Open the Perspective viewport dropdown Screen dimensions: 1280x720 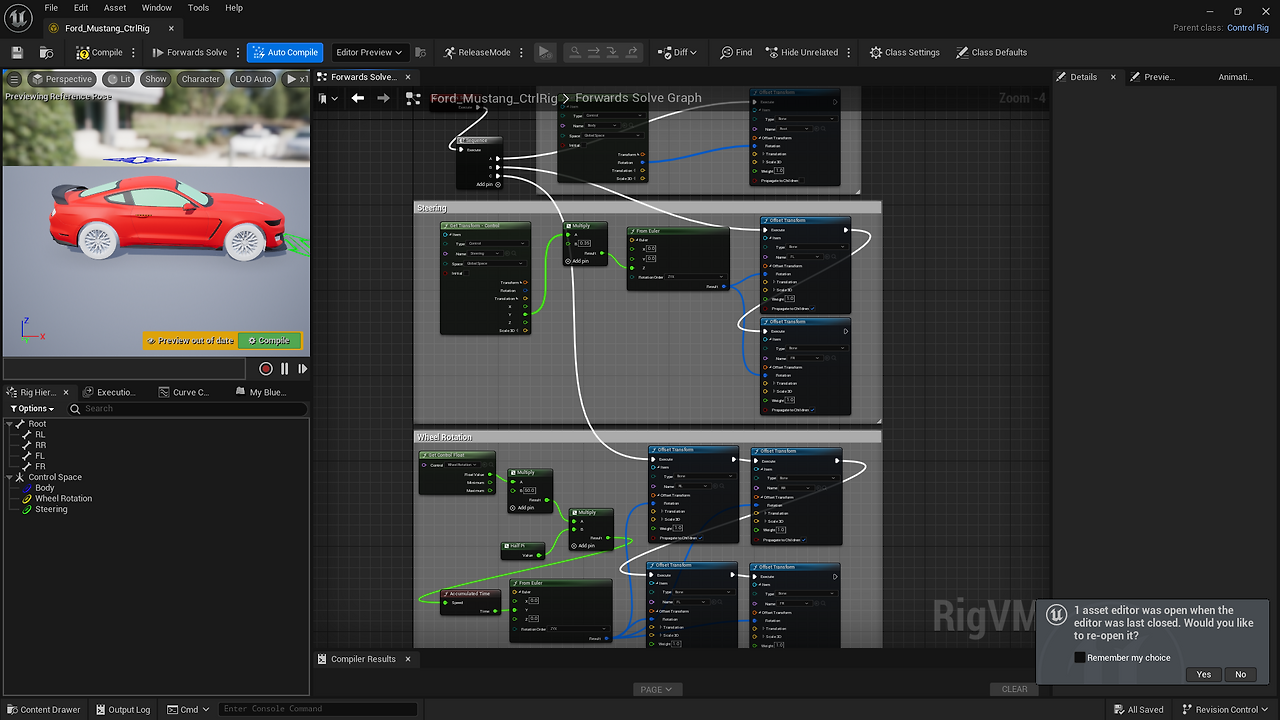coord(62,78)
